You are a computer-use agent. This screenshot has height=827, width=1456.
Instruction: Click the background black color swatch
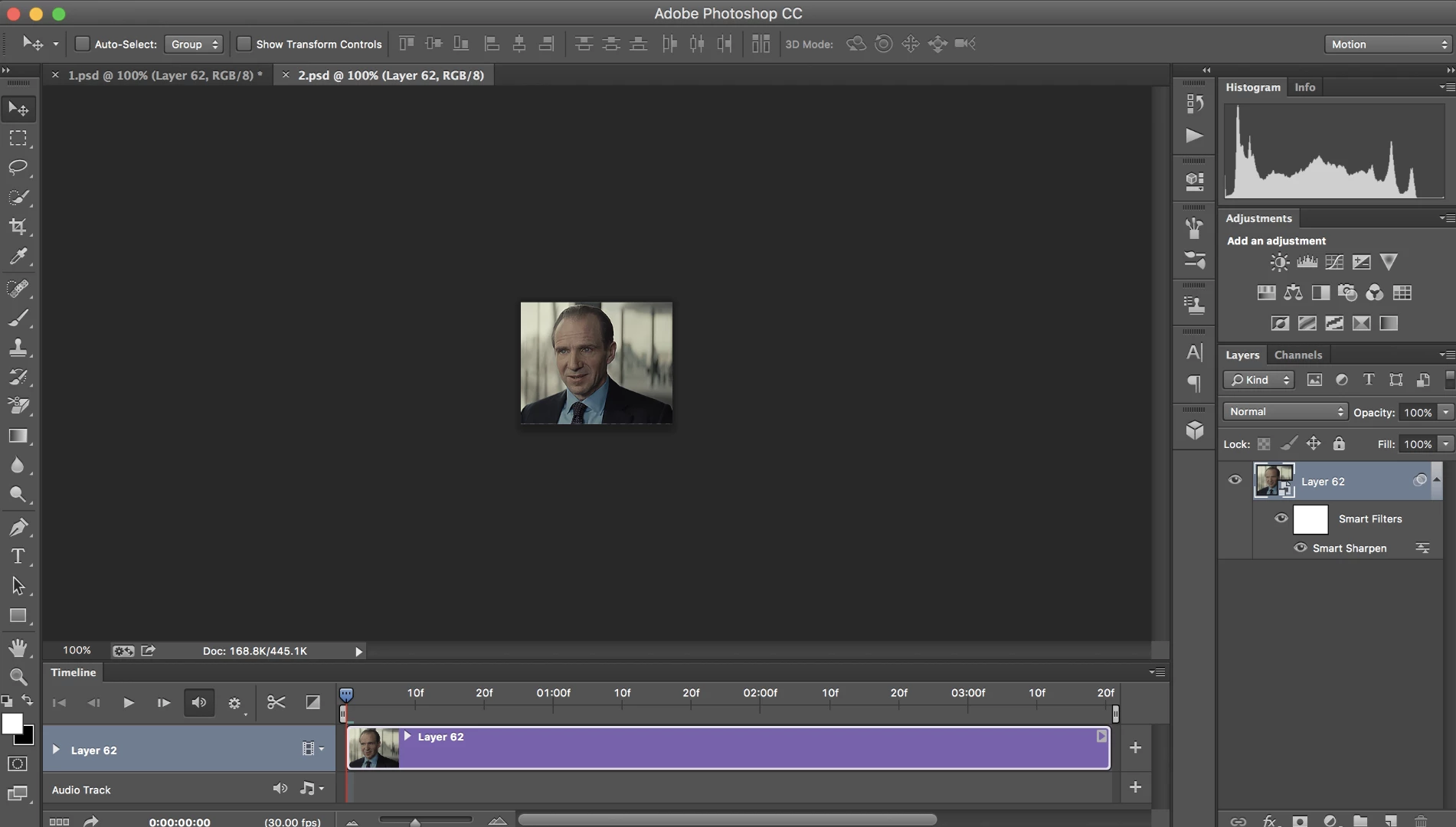(28, 738)
